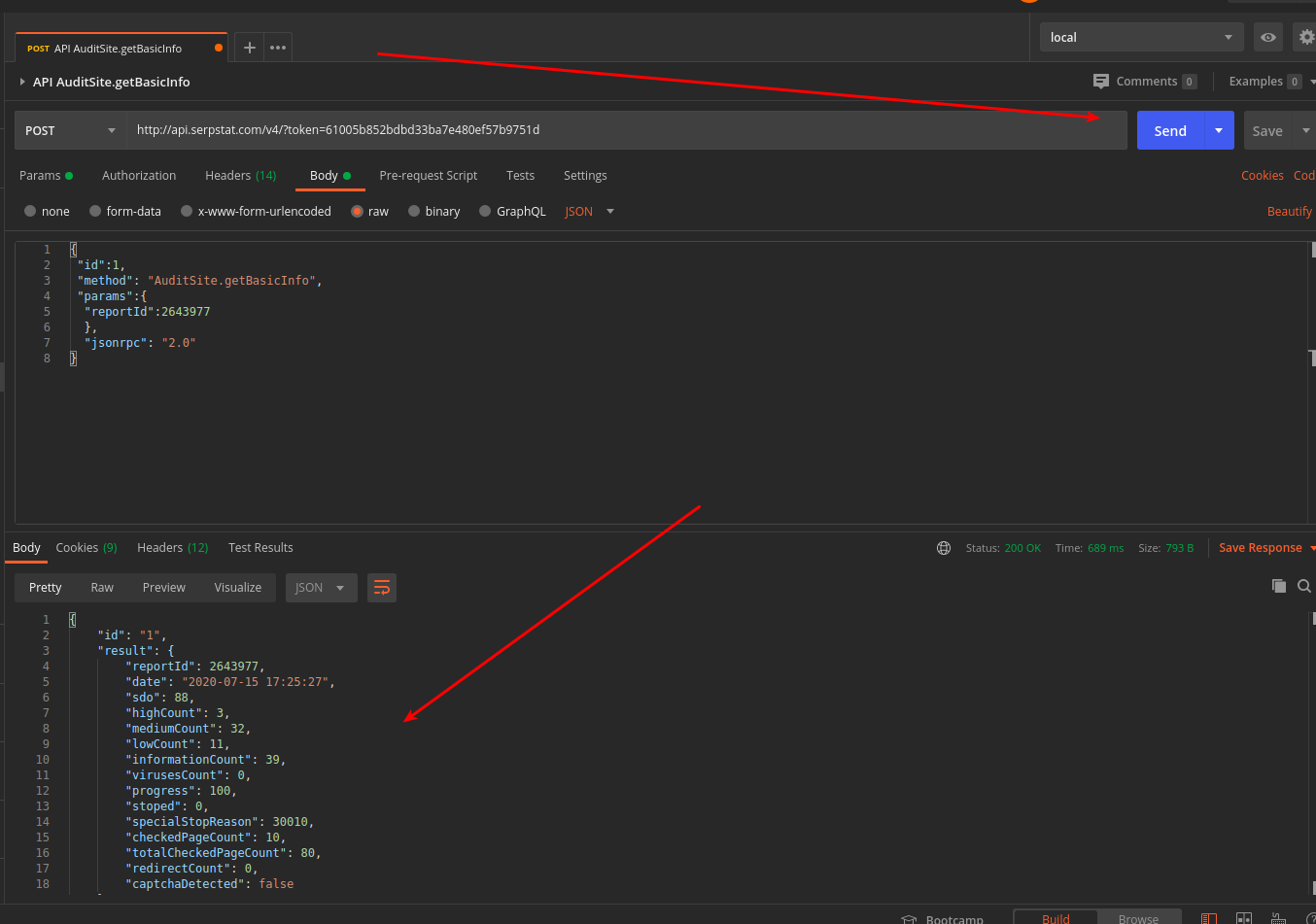
Task: Open the local environment dropdown
Action: [1142, 37]
